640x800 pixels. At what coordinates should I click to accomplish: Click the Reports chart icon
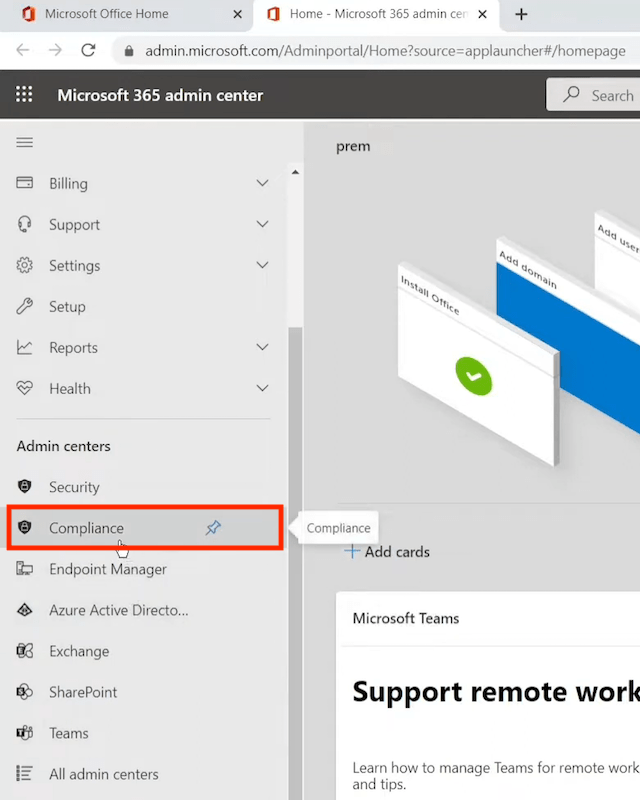point(24,347)
